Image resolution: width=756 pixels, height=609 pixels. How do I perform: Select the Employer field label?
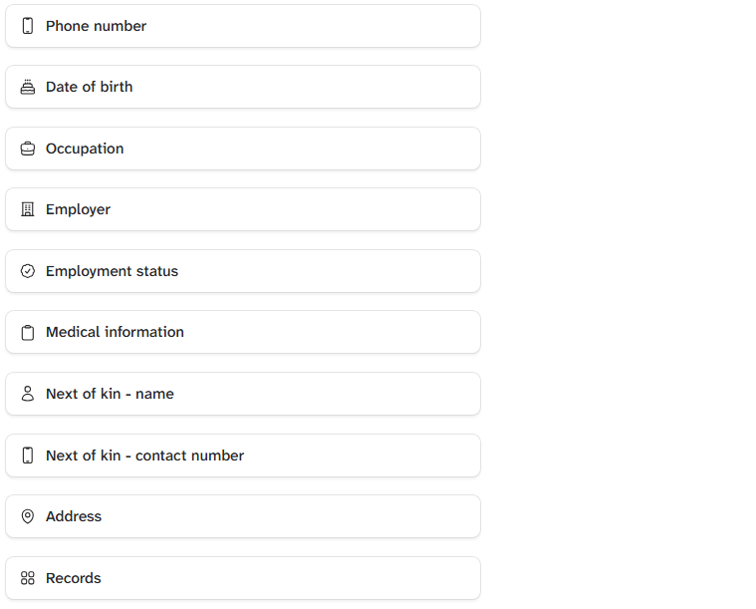click(78, 209)
